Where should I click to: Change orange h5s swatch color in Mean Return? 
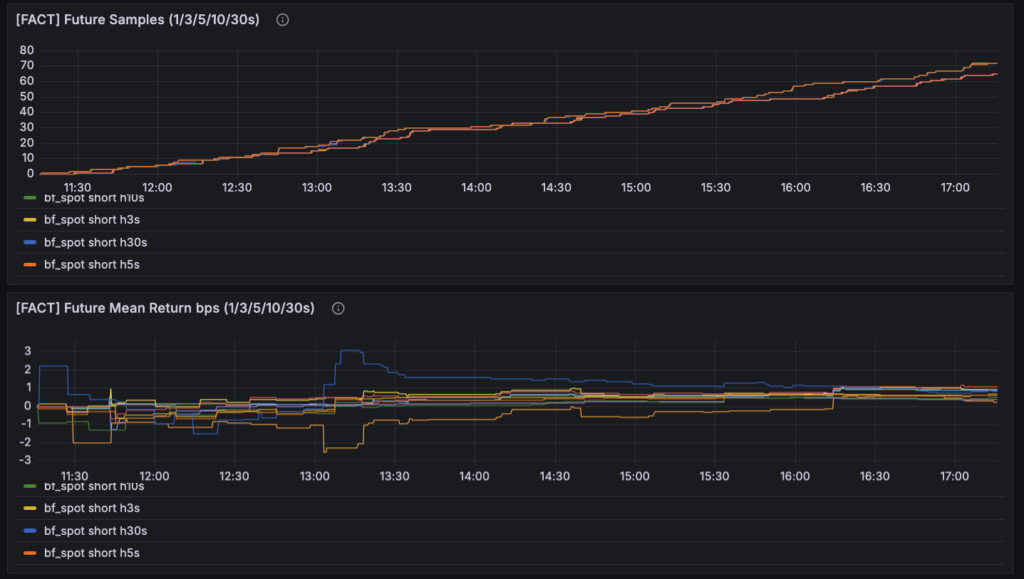pos(29,553)
